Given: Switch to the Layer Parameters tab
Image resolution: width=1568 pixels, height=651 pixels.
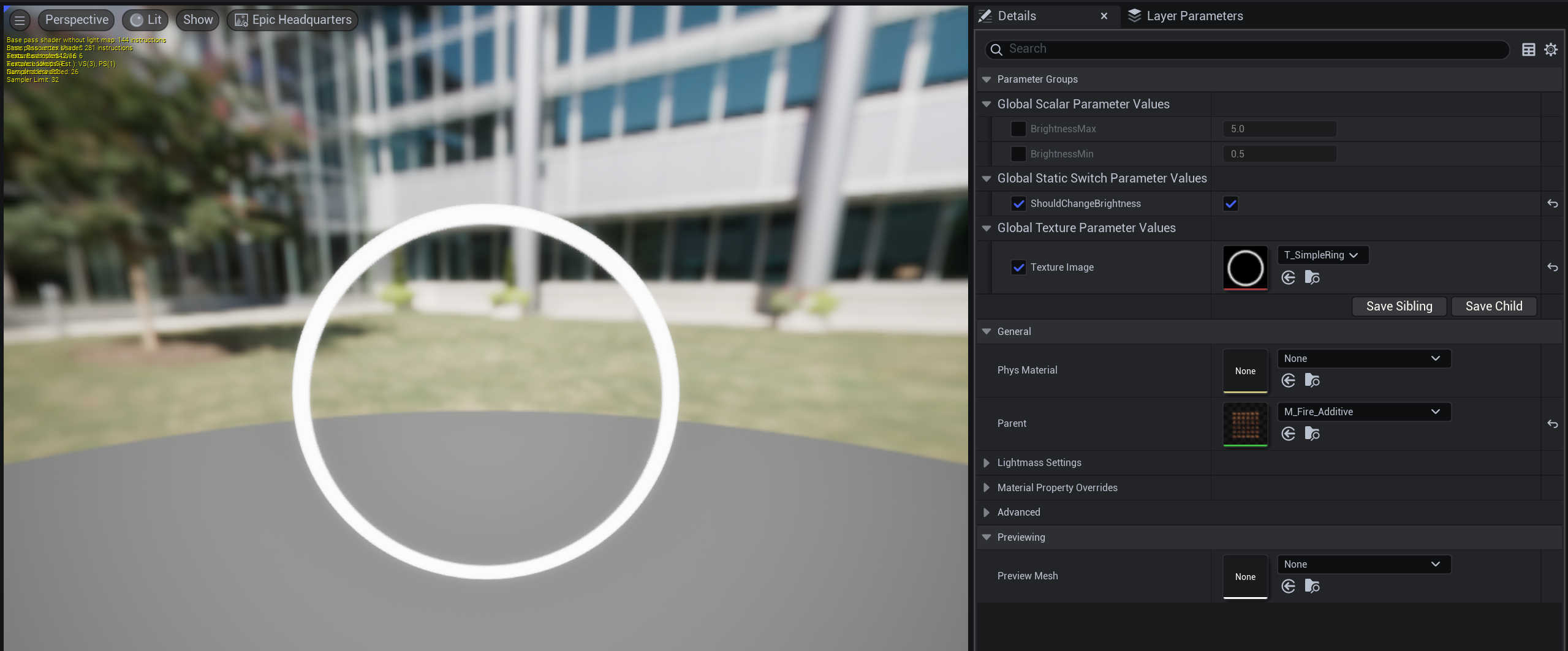Looking at the screenshot, I should click(1186, 16).
